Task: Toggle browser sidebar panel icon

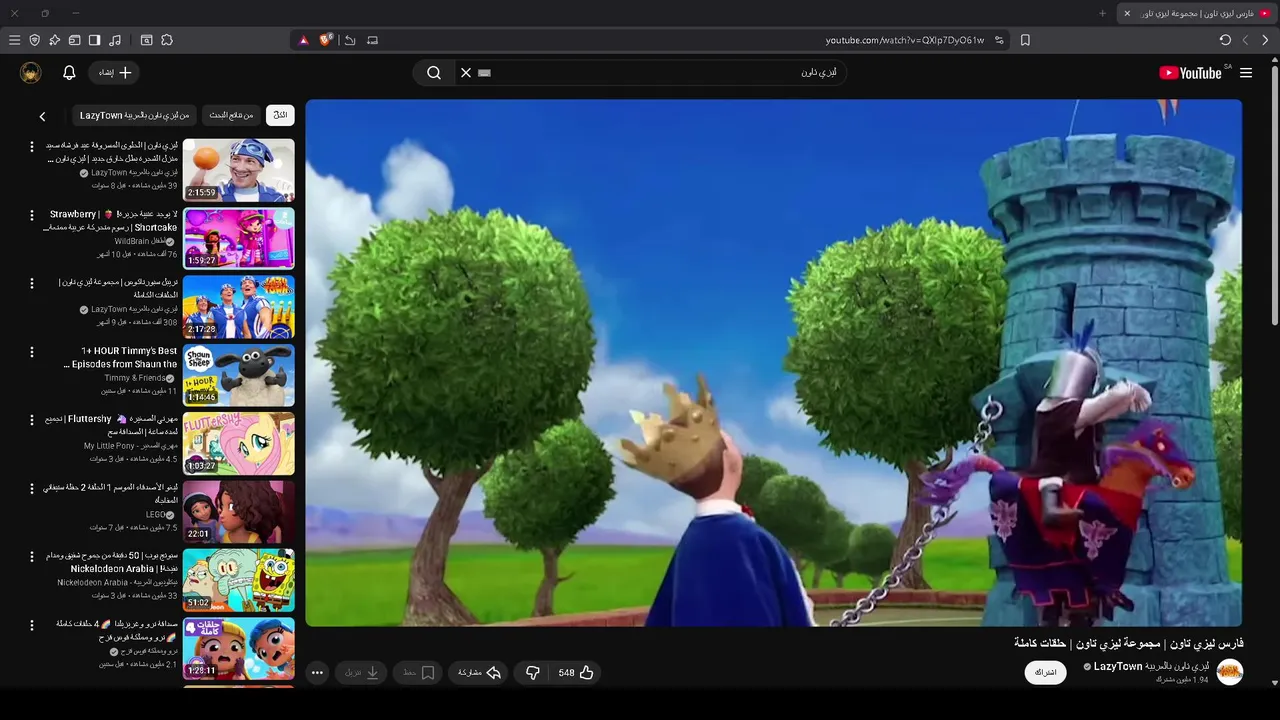Action: pyautogui.click(x=94, y=40)
